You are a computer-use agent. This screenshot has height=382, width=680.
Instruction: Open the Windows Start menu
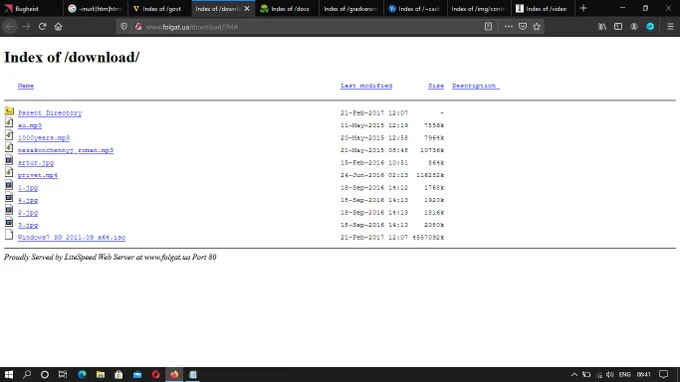tap(9, 374)
